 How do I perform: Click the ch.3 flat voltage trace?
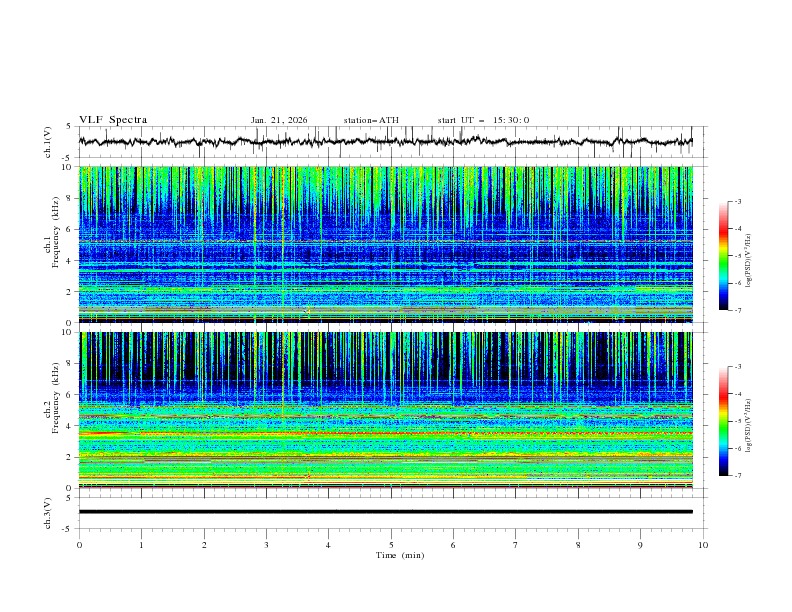pos(386,512)
